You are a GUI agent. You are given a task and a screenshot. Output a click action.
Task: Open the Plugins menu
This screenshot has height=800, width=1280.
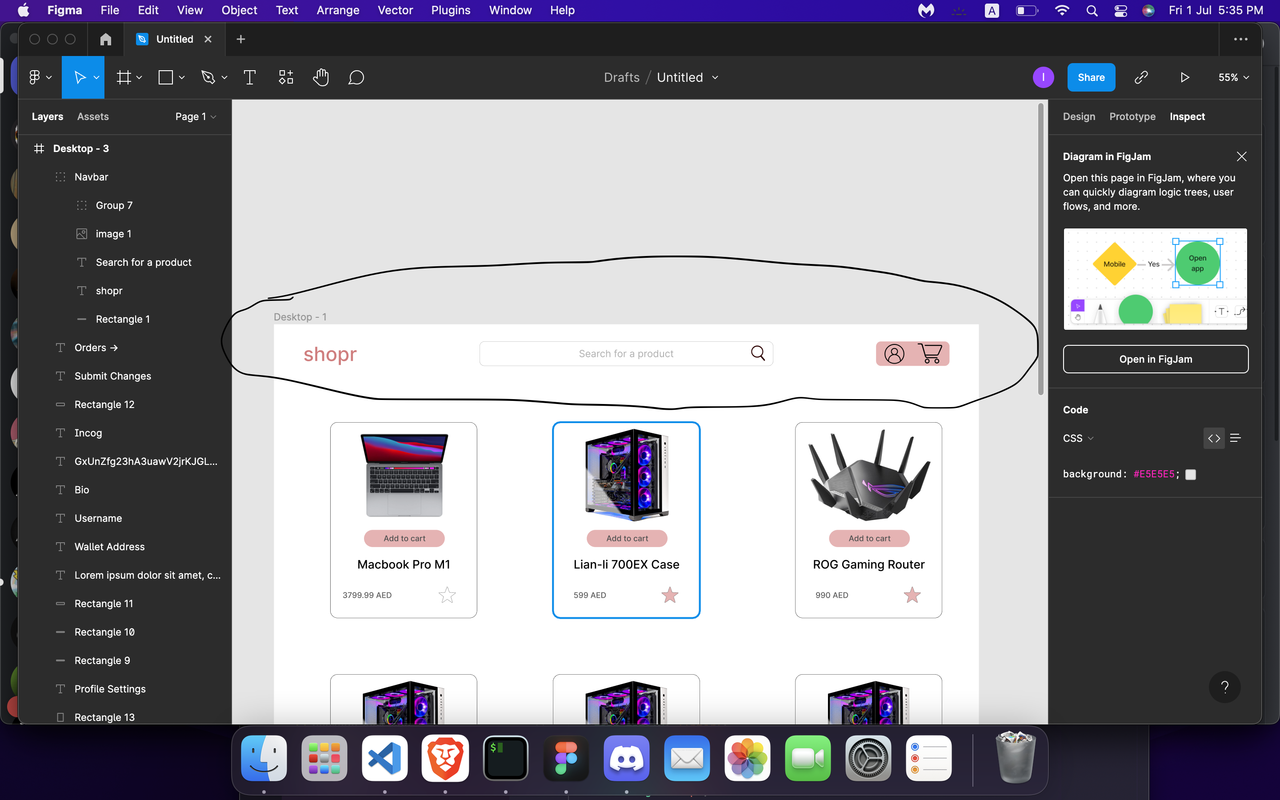point(451,10)
